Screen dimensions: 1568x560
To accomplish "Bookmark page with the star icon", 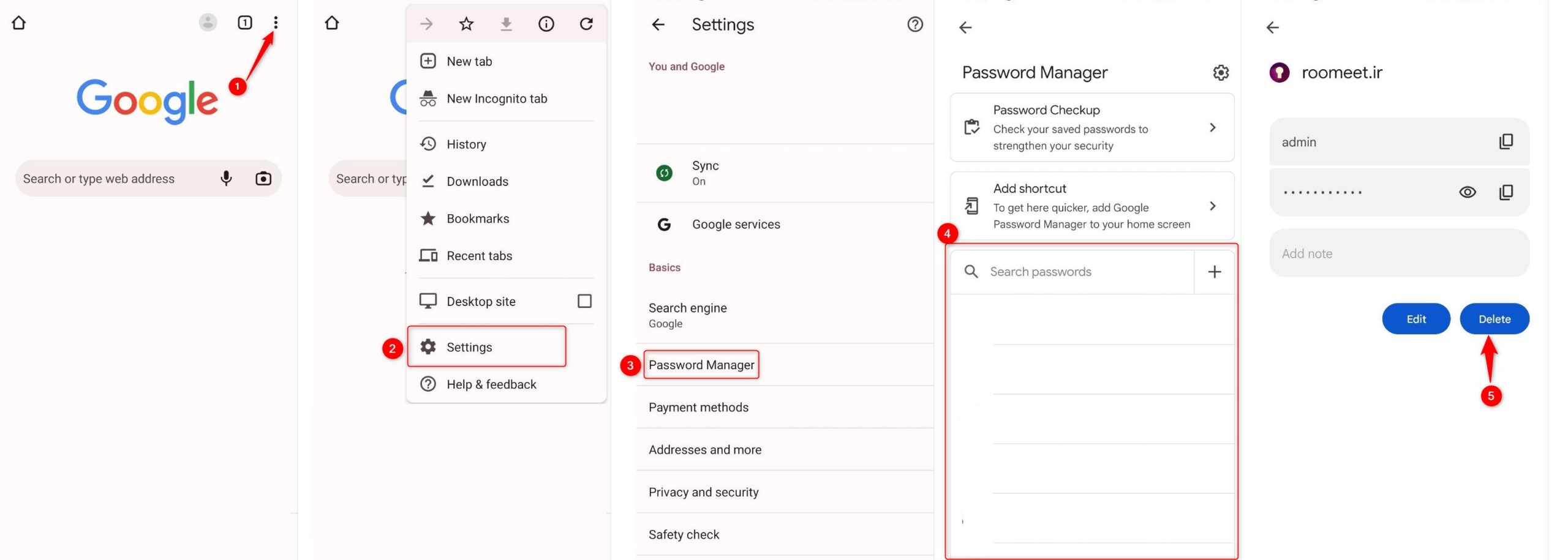I will pyautogui.click(x=466, y=24).
